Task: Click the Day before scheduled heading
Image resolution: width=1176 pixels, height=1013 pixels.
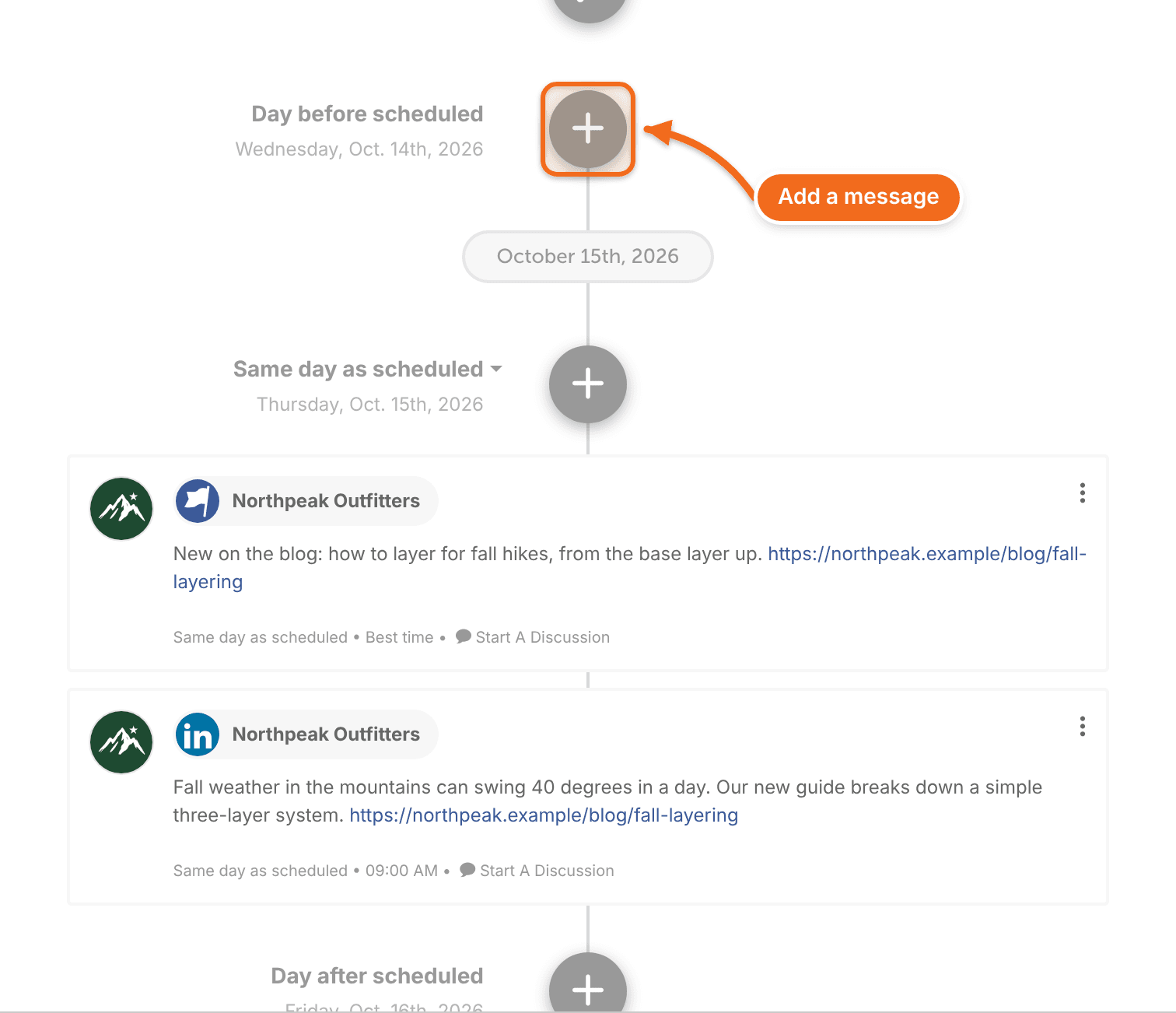Action: coord(367,114)
